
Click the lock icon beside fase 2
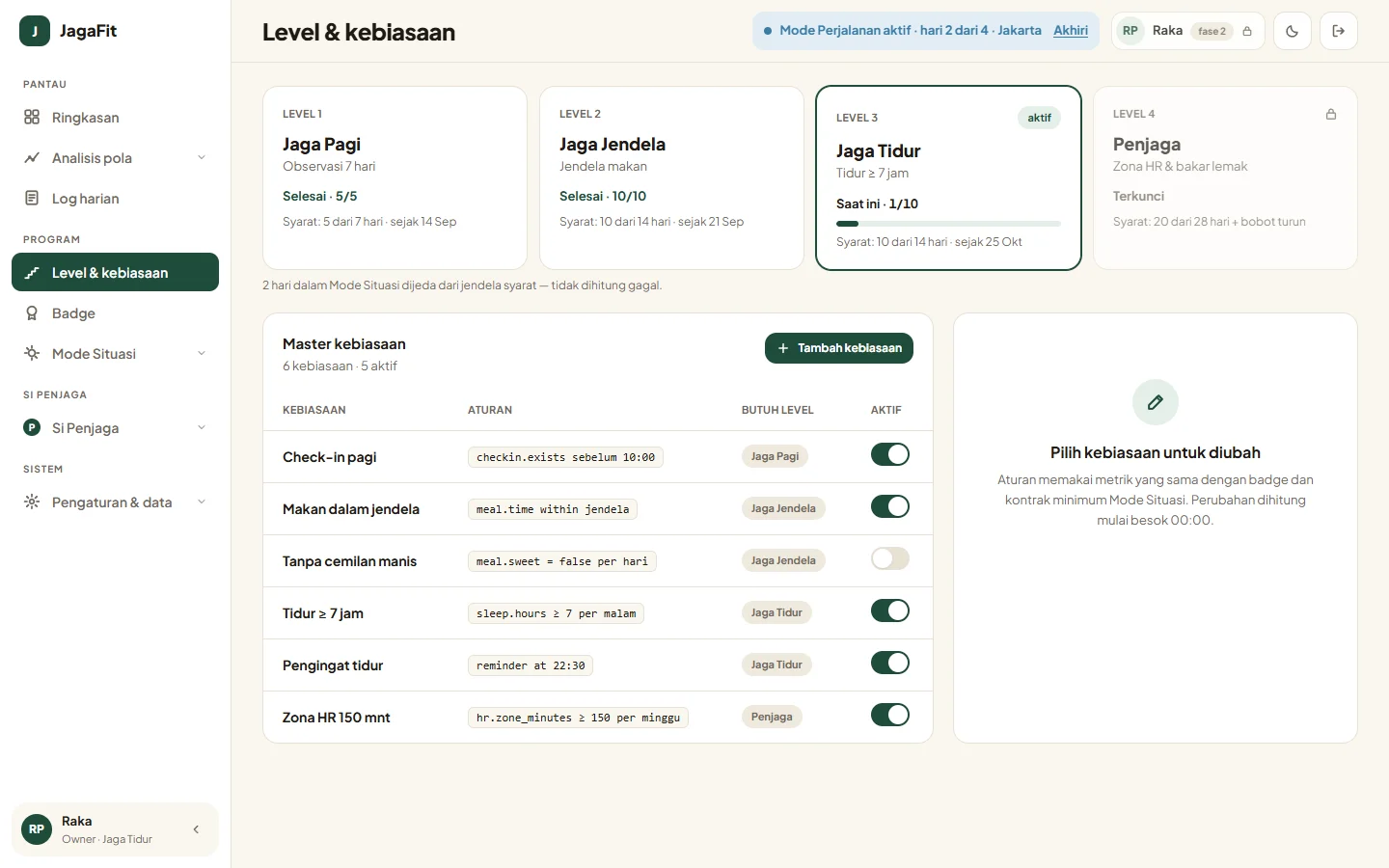pyautogui.click(x=1247, y=31)
